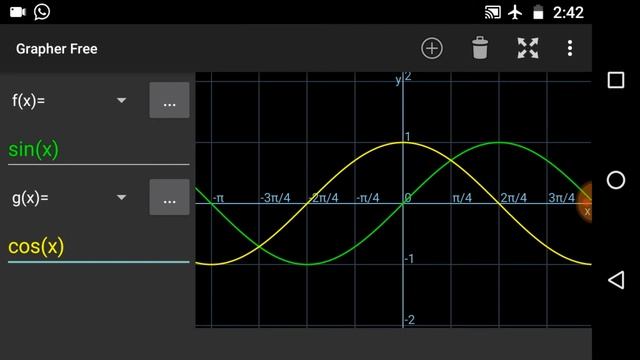The height and width of the screenshot is (360, 640).
Task: Click the Grapher Free title
Action: coord(57,49)
